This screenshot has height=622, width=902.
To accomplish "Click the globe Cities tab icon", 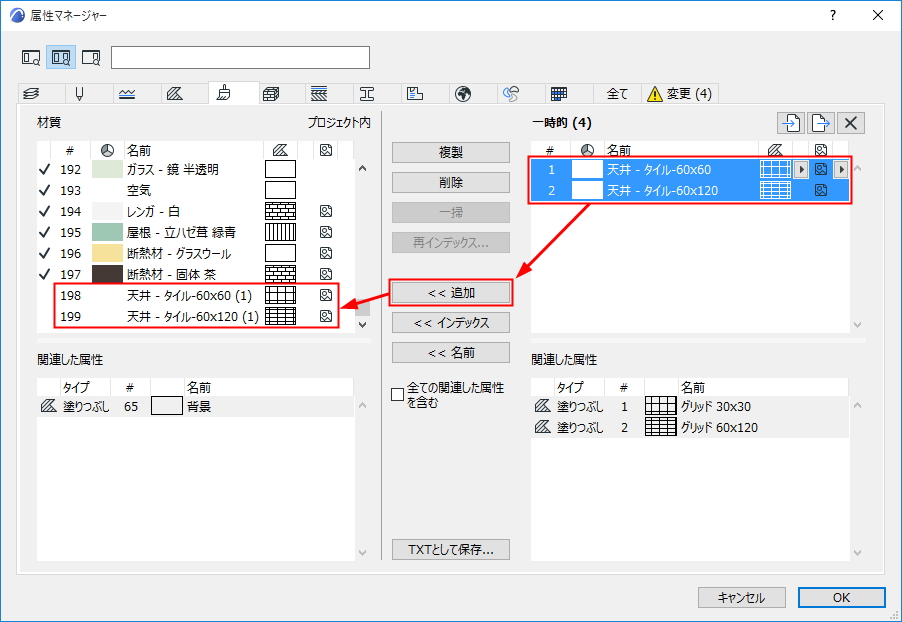I will point(463,94).
